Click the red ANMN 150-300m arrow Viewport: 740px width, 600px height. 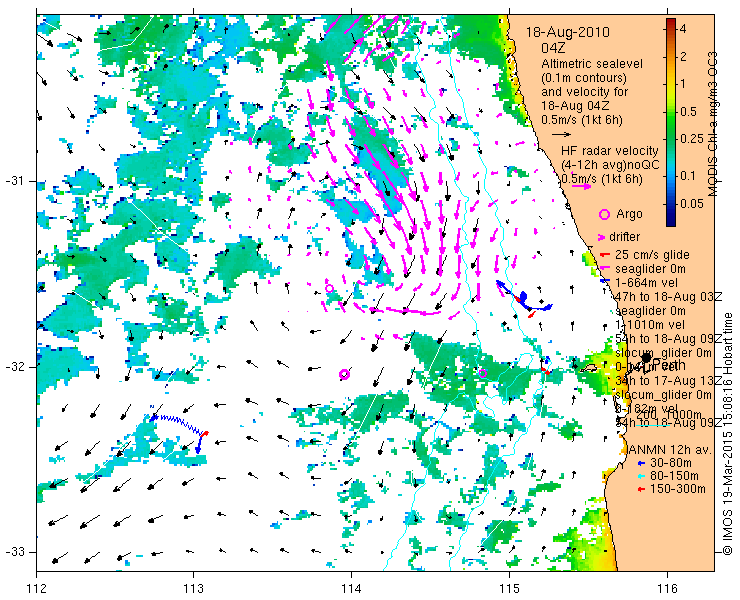pyautogui.click(x=640, y=490)
